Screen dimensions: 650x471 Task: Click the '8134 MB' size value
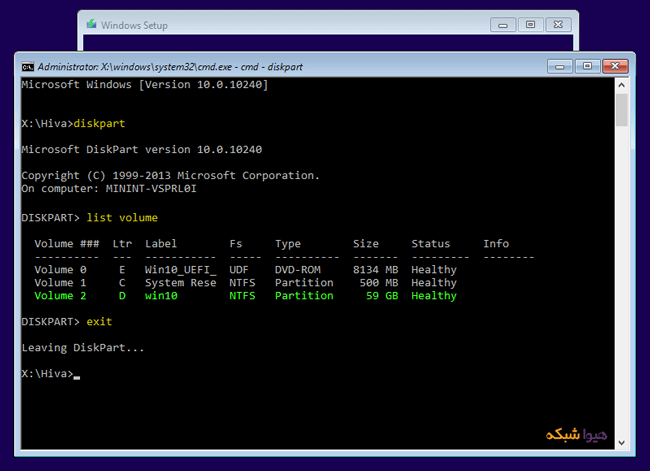376,270
